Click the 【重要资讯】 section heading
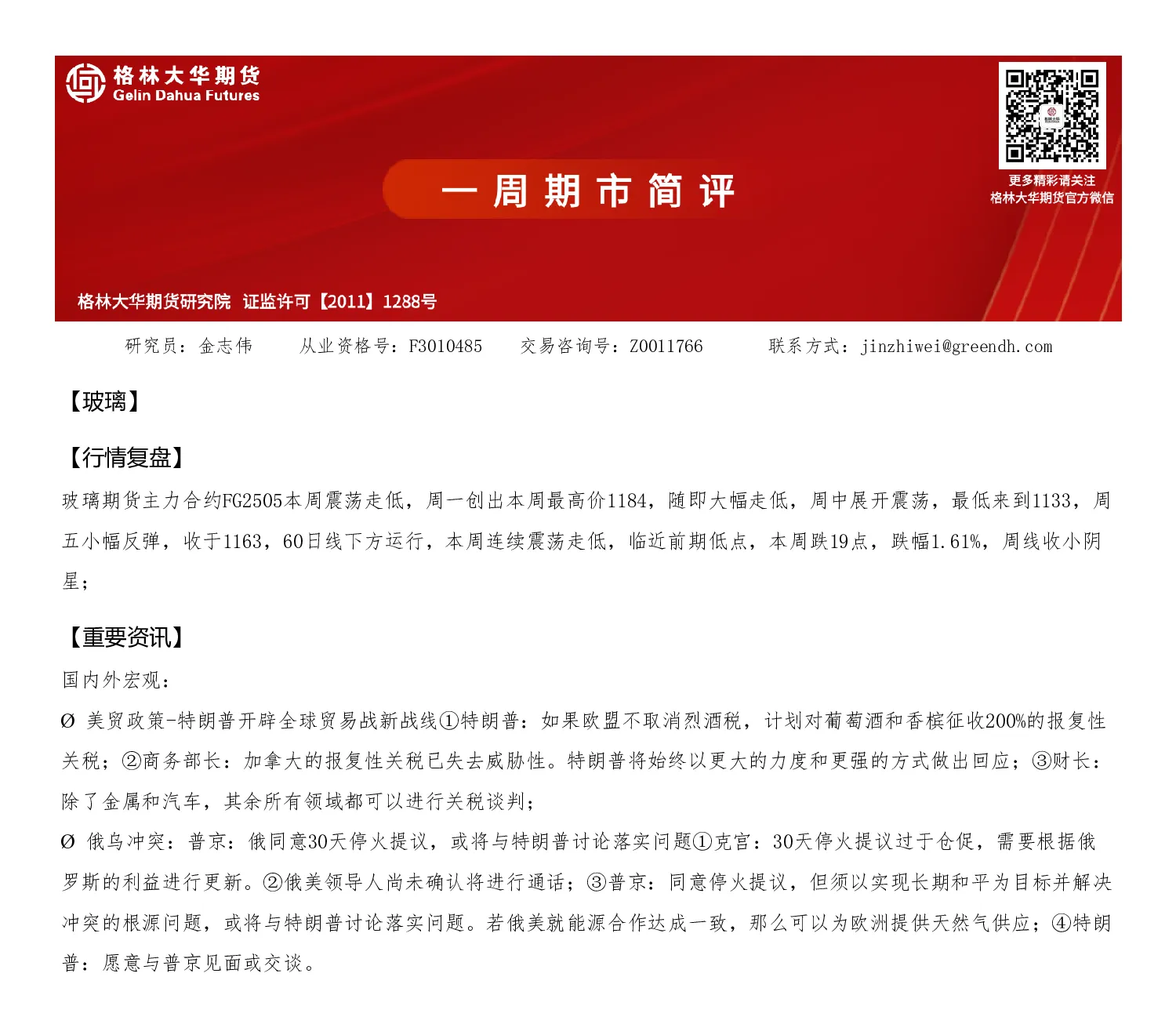The width and height of the screenshot is (1176, 1035). (x=126, y=637)
